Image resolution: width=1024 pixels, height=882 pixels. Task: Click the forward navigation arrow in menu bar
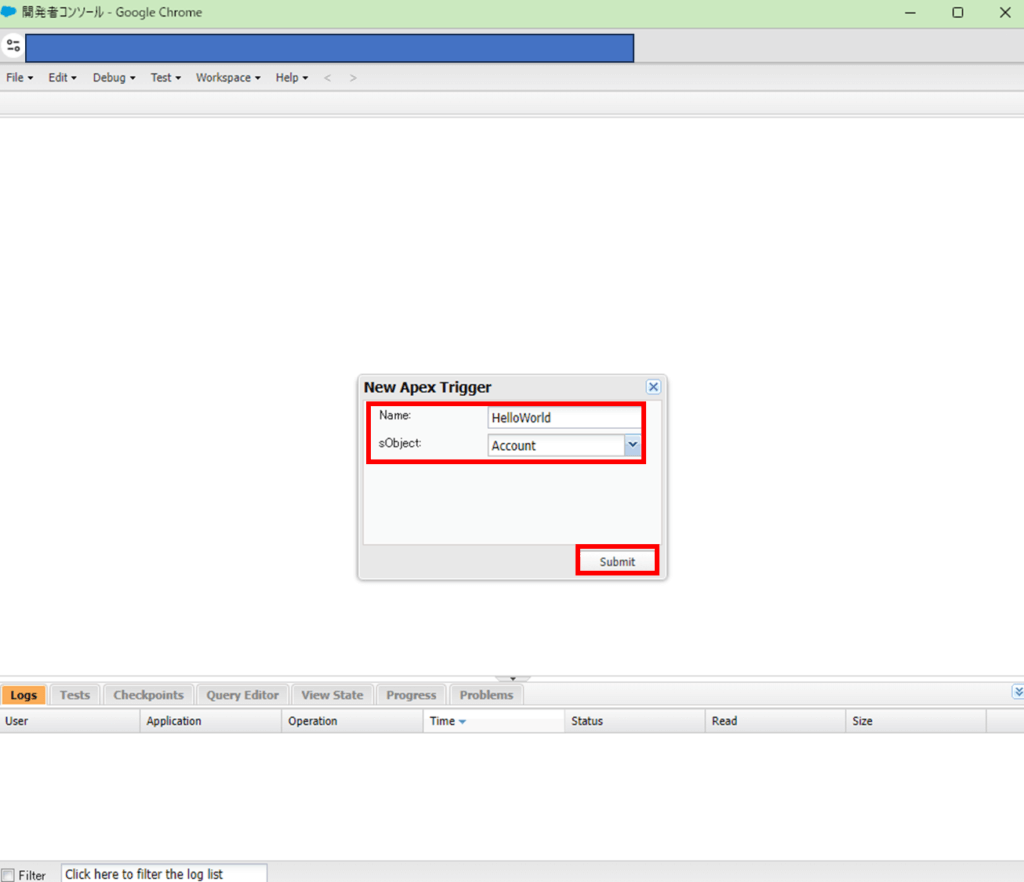point(353,78)
